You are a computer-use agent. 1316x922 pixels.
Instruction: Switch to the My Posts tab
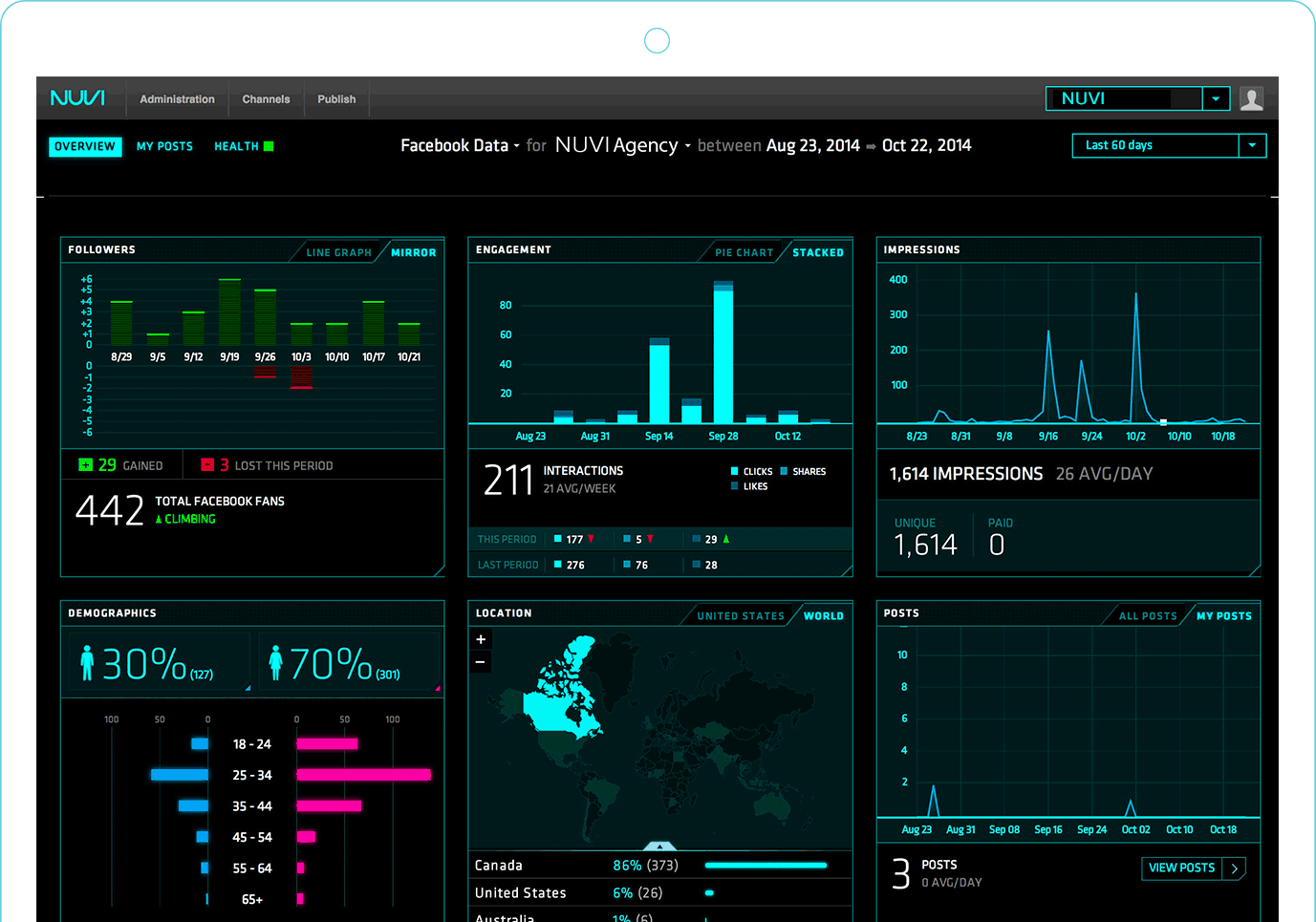[x=164, y=145]
